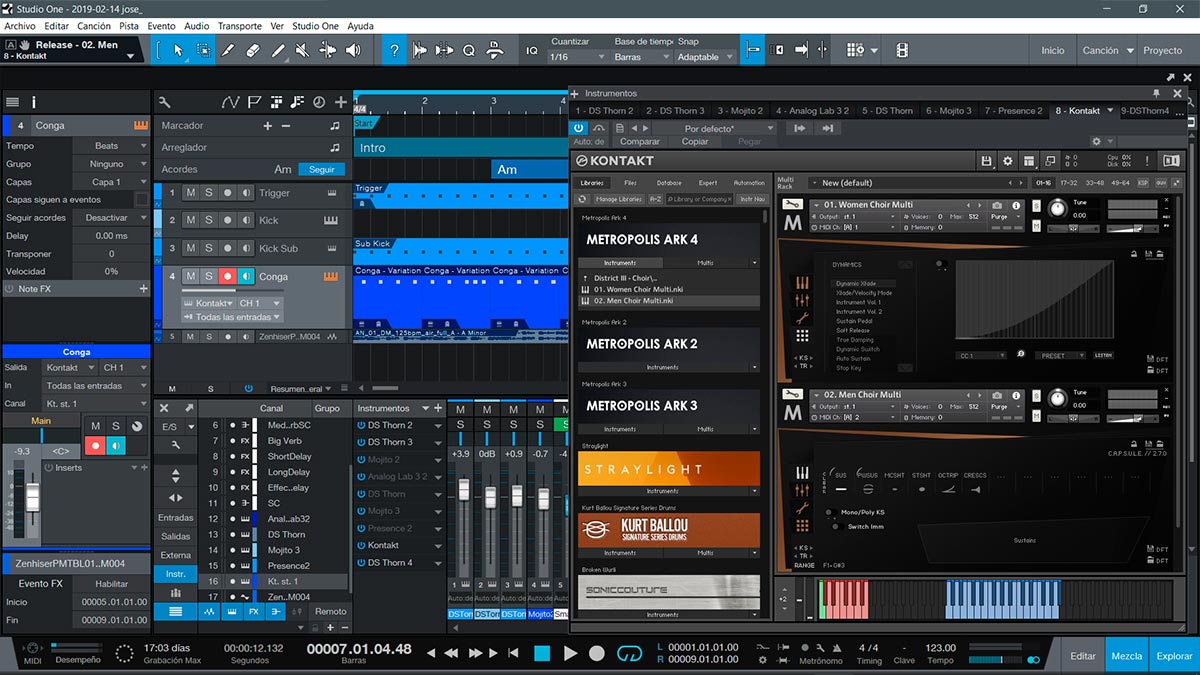
Task: Open Kontakt Multi Rack New (default) dropdown
Action: [x=915, y=183]
